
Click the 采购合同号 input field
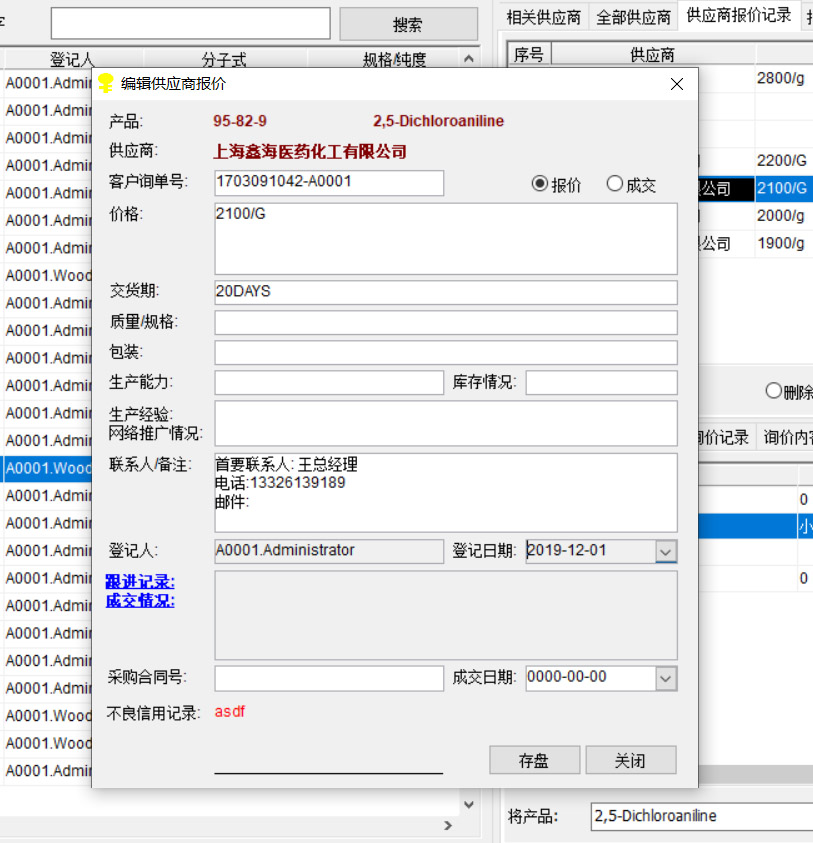point(329,678)
